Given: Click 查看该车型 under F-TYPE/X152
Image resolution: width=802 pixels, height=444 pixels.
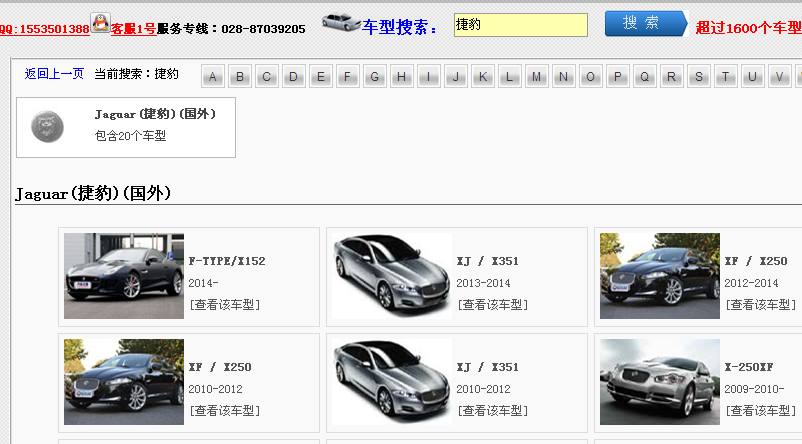Looking at the screenshot, I should pos(225,305).
